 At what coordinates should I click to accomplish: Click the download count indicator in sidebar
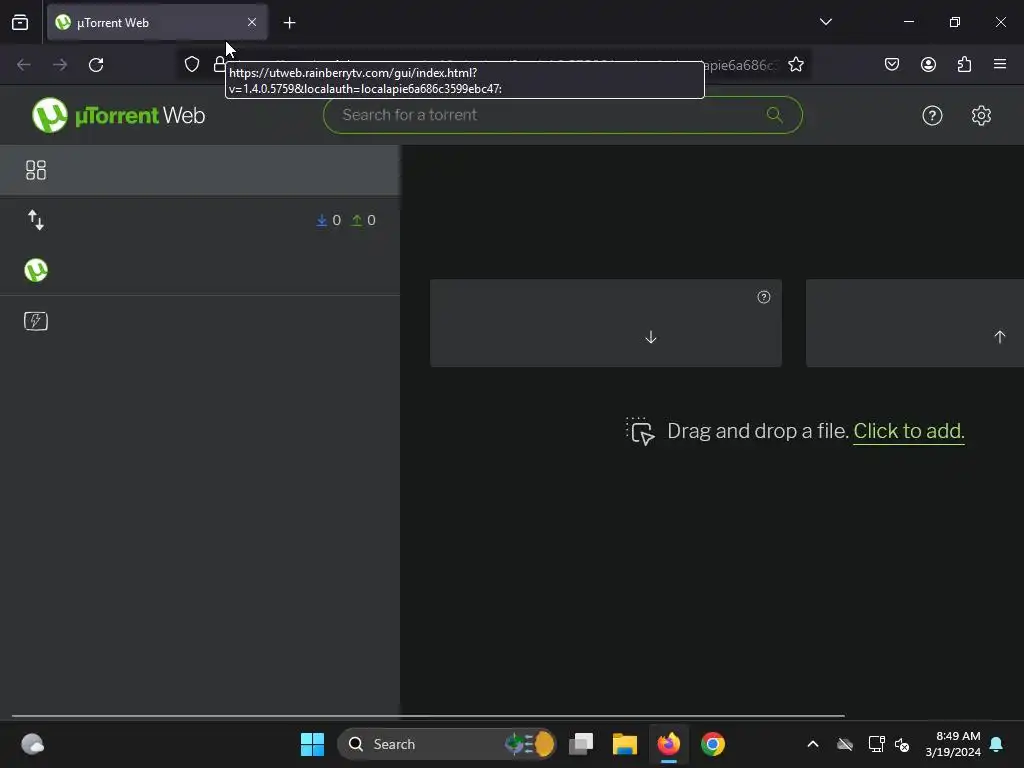click(328, 220)
